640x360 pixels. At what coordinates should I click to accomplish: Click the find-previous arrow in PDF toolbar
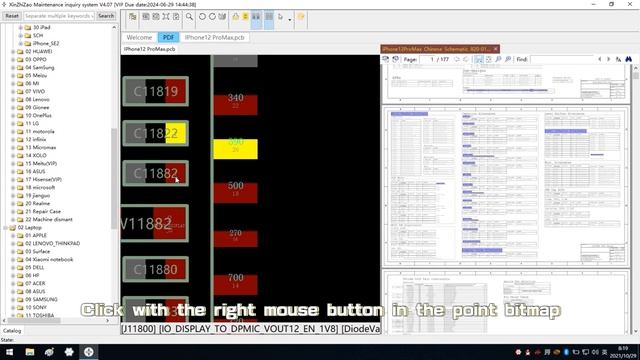600,59
